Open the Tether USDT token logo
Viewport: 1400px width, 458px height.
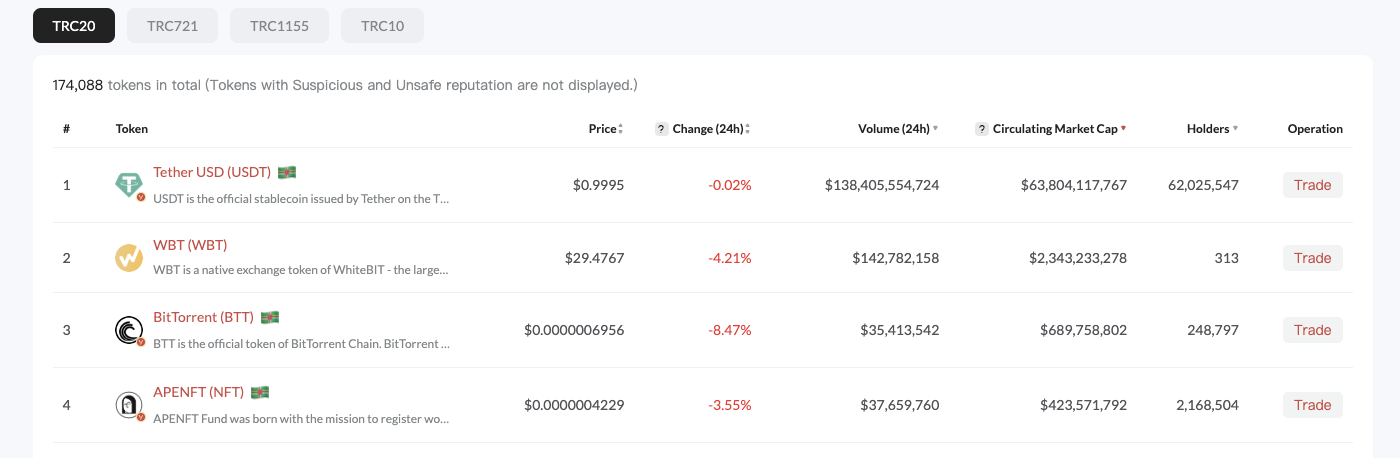click(x=129, y=185)
